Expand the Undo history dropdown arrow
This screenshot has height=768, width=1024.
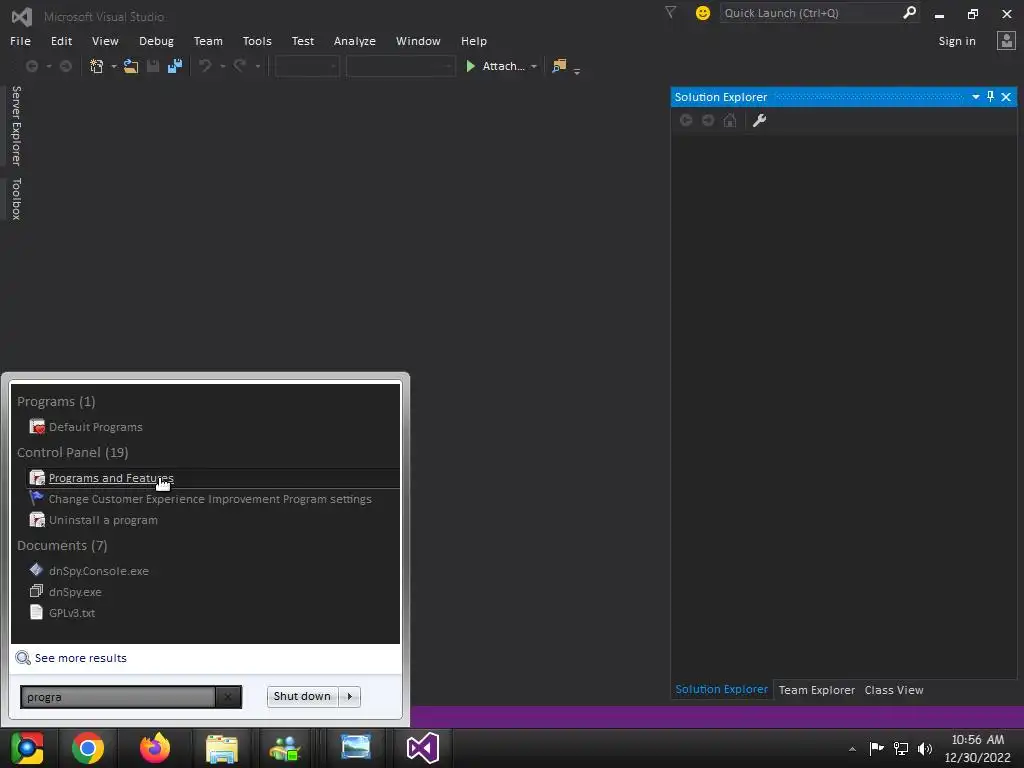pos(223,67)
